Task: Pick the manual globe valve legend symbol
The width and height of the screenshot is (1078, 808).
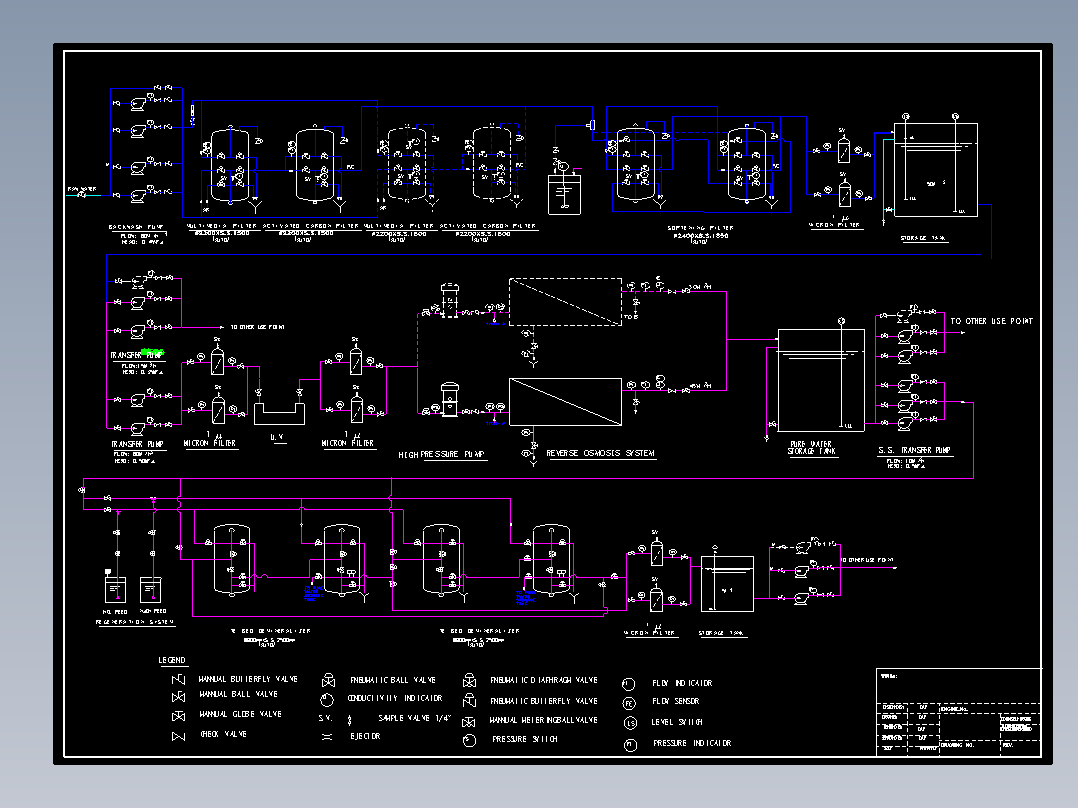Action: pyautogui.click(x=178, y=716)
